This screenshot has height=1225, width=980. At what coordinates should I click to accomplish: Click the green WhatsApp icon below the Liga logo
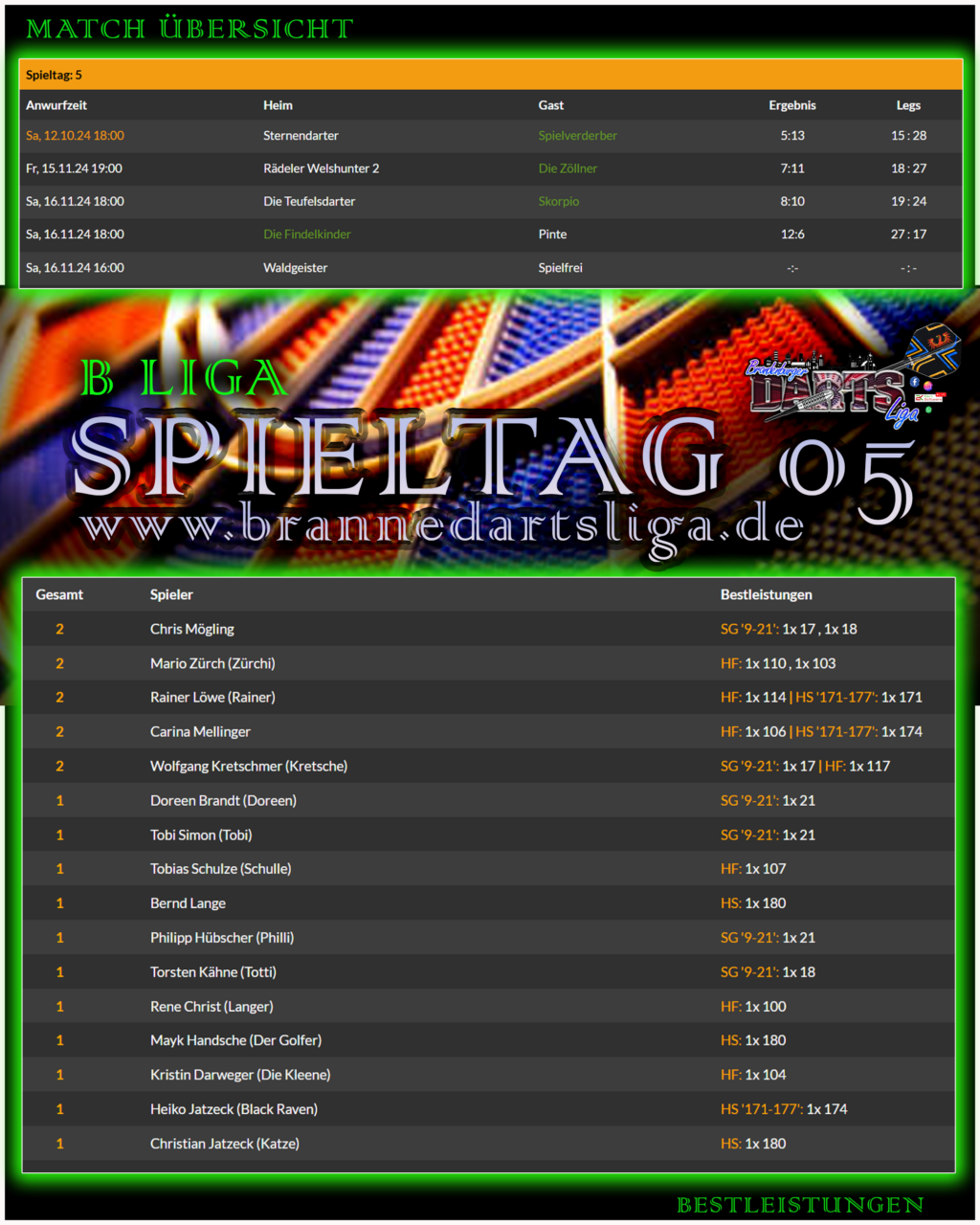point(928,409)
